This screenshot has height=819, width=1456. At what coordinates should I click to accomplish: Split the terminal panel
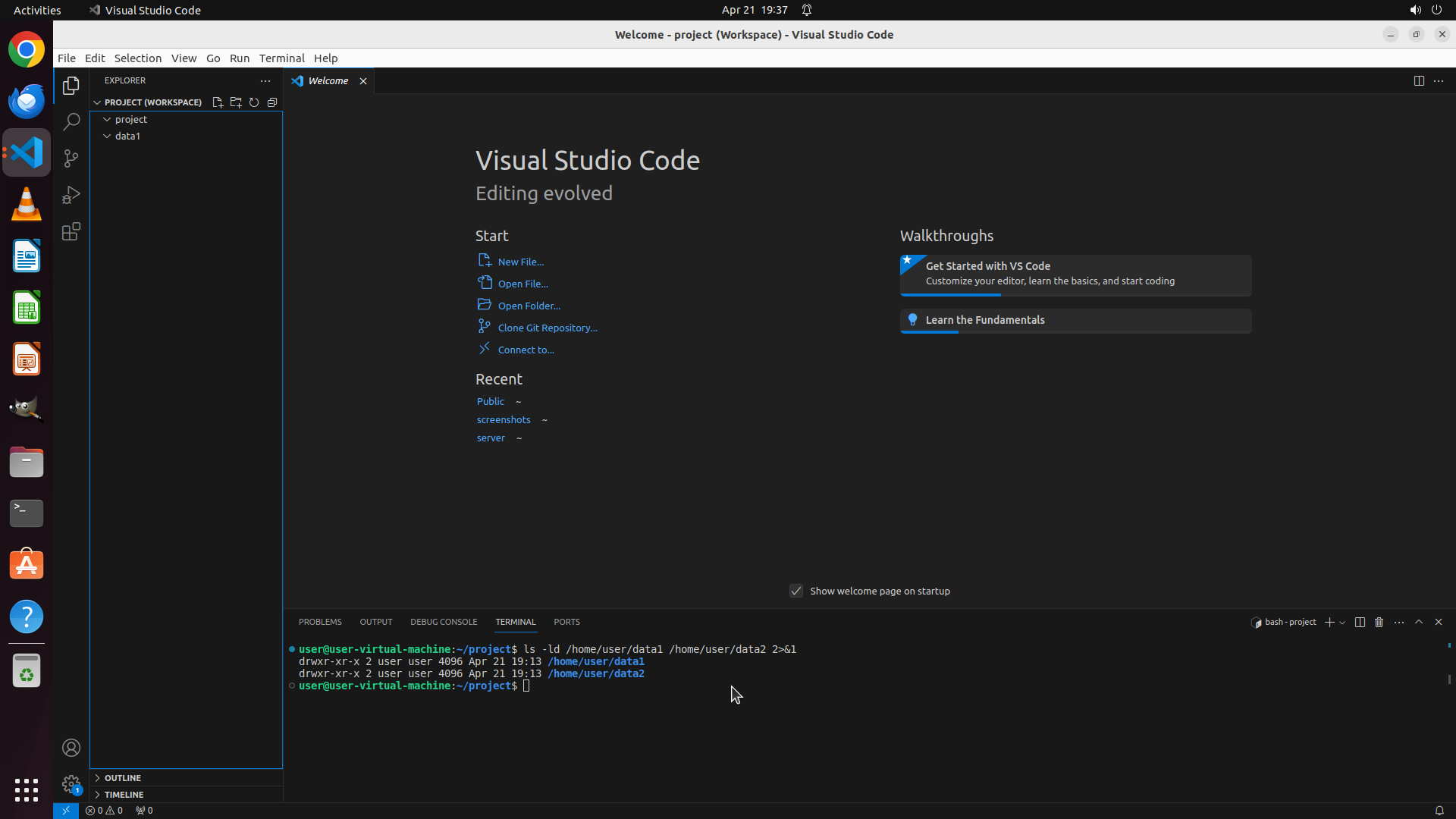click(x=1360, y=623)
